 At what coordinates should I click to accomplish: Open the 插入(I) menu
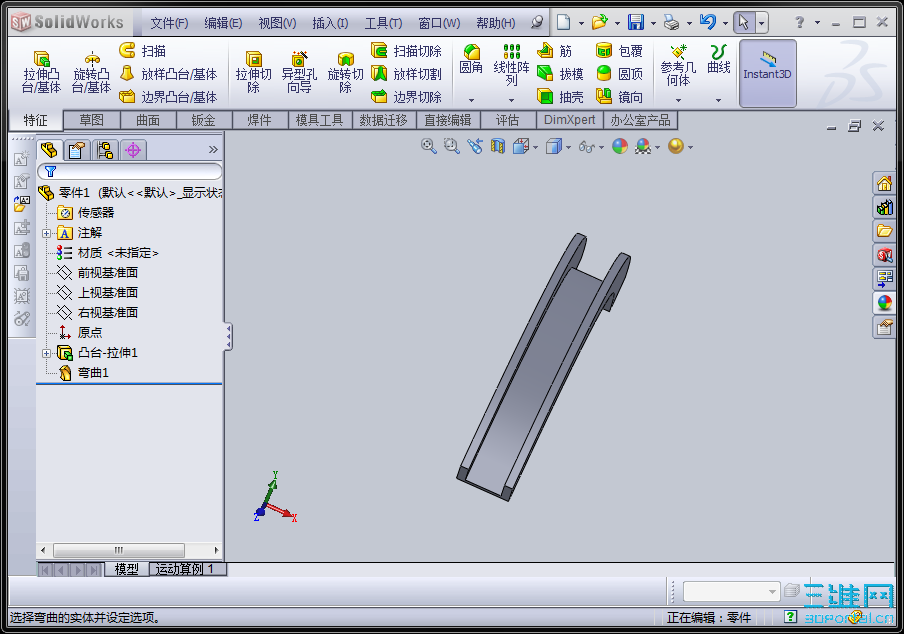pyautogui.click(x=330, y=23)
